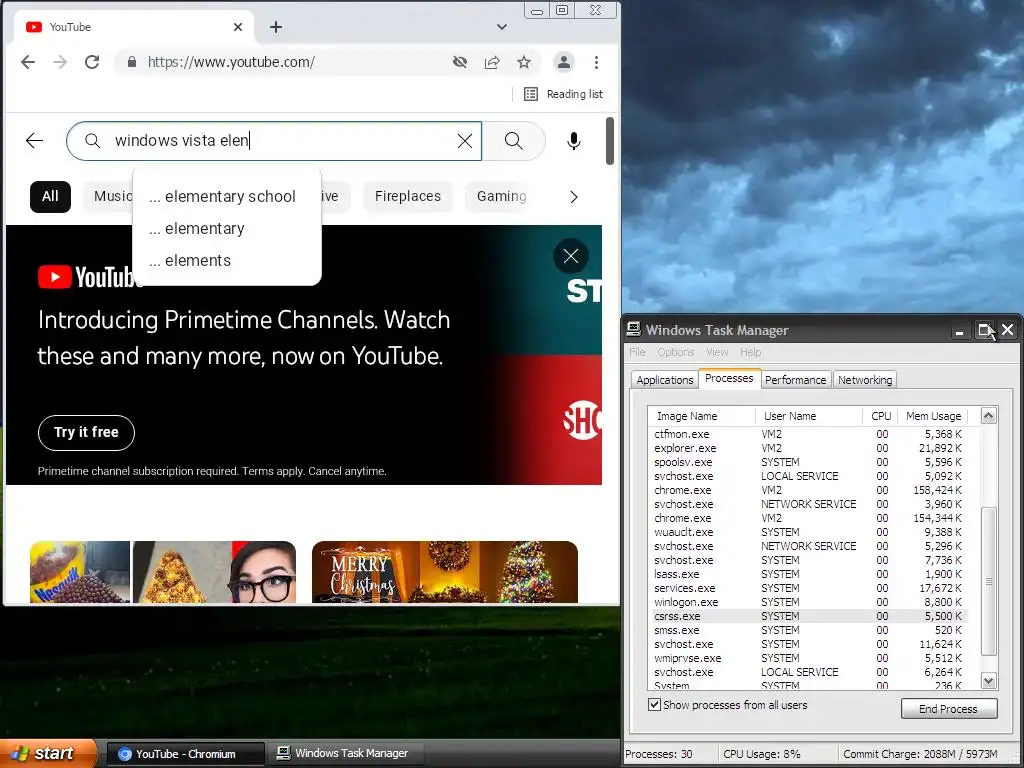Screen dimensions: 1024x768
Task: Select the Fireplaces filter chip
Action: (x=408, y=197)
